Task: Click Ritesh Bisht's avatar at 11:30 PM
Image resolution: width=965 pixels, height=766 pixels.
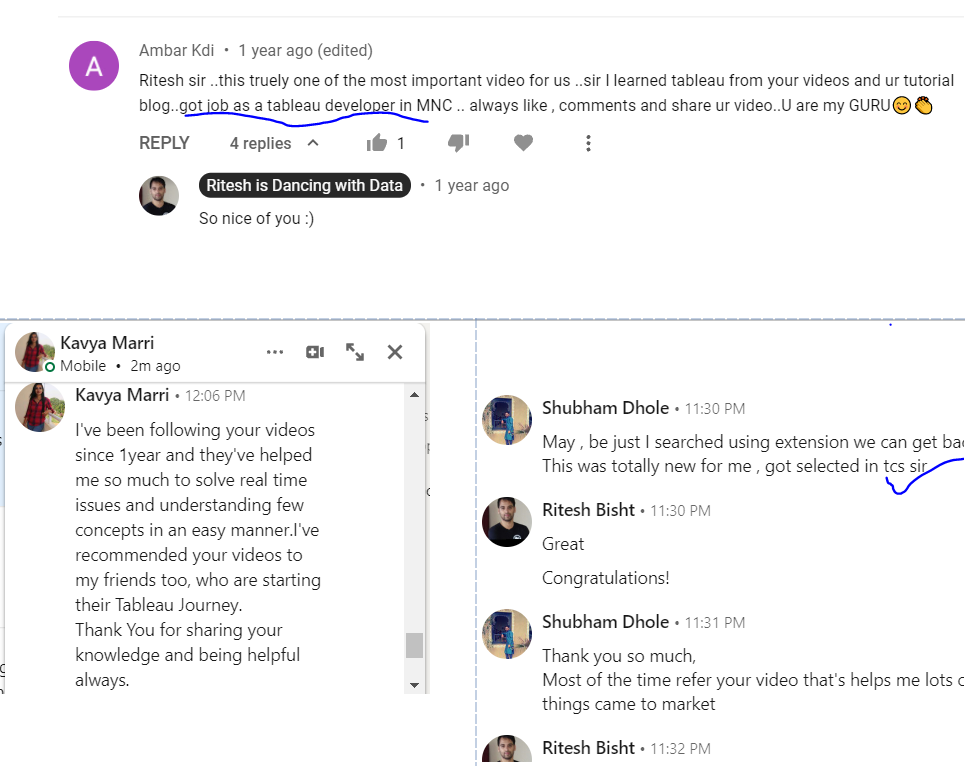Action: pos(507,522)
